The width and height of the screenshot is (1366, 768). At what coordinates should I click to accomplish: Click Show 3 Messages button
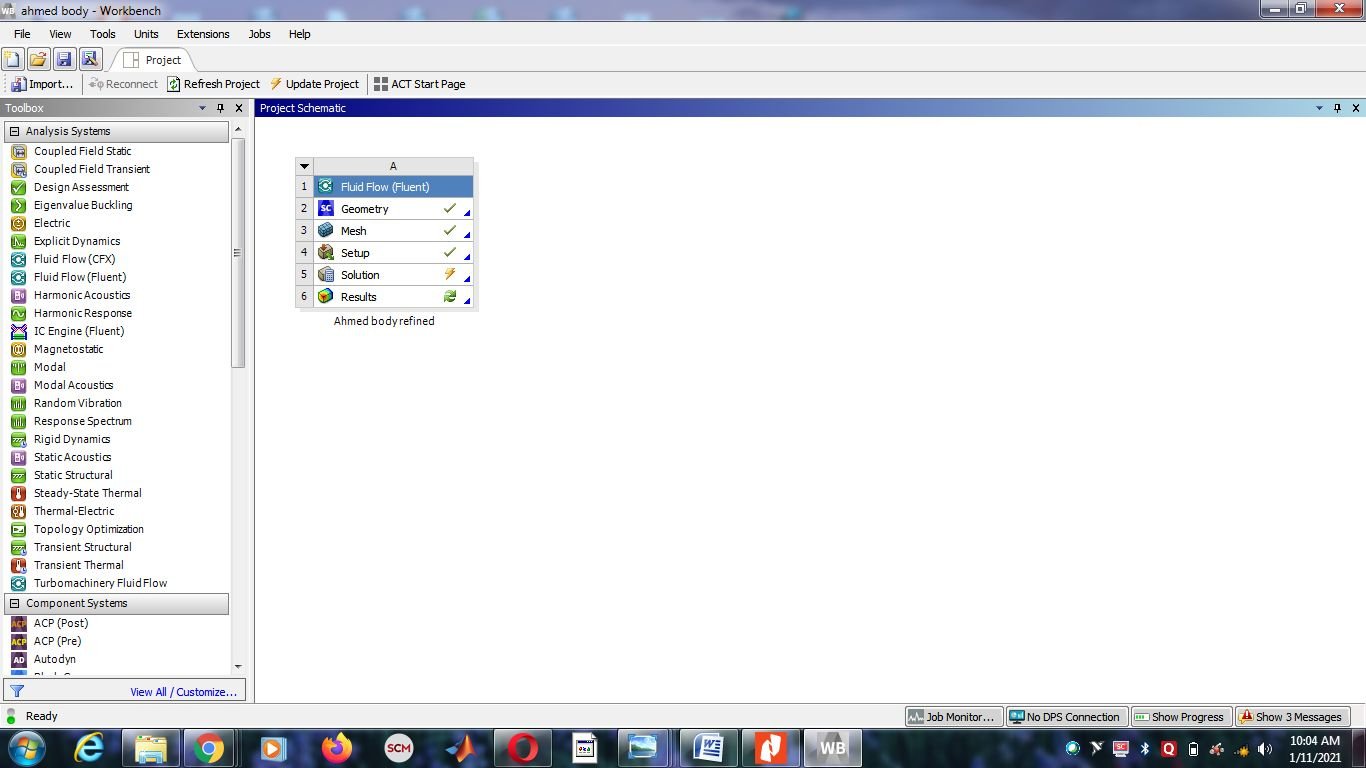1290,717
